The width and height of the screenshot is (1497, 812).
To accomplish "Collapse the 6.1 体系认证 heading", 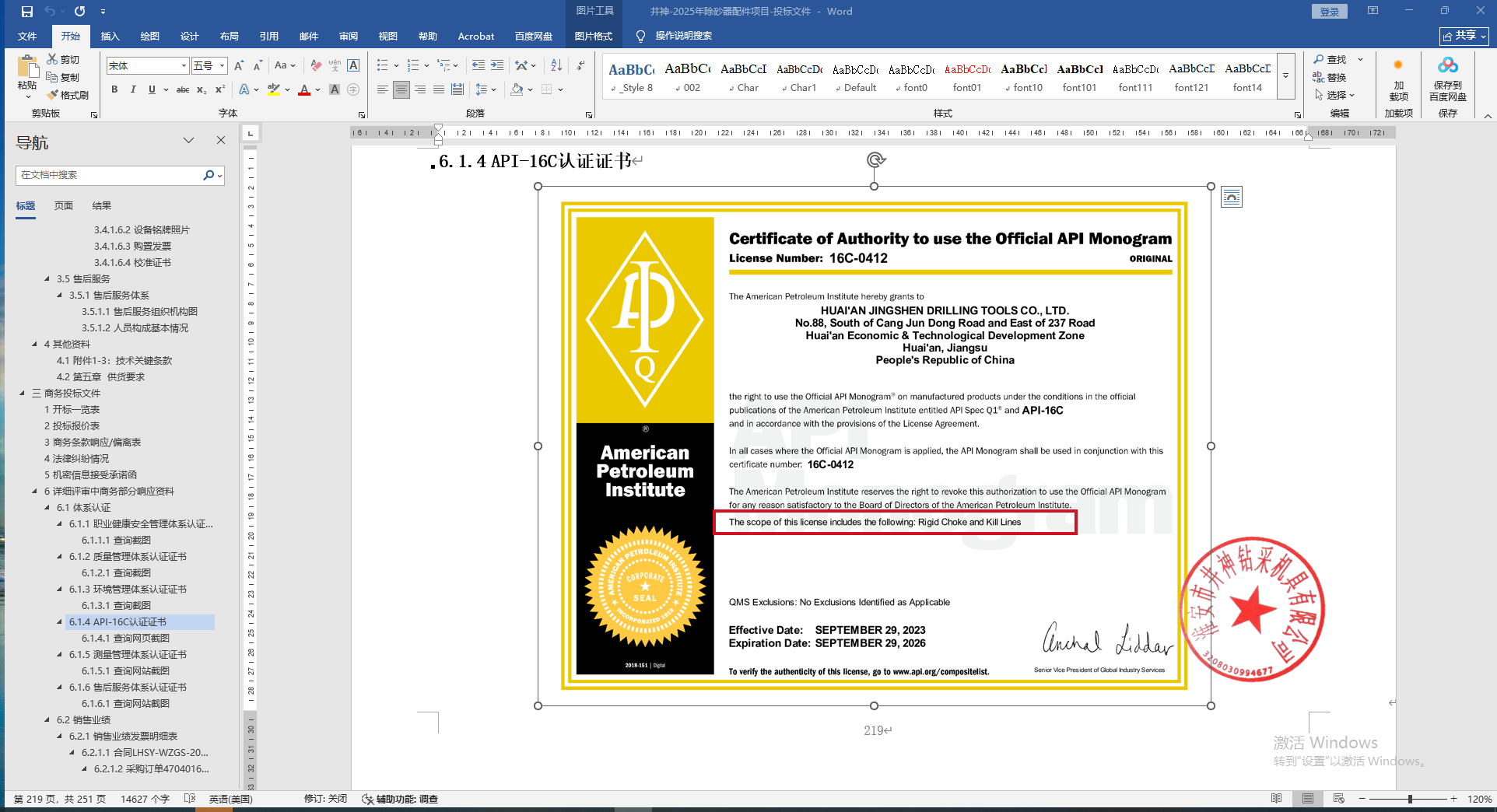I will 47,507.
